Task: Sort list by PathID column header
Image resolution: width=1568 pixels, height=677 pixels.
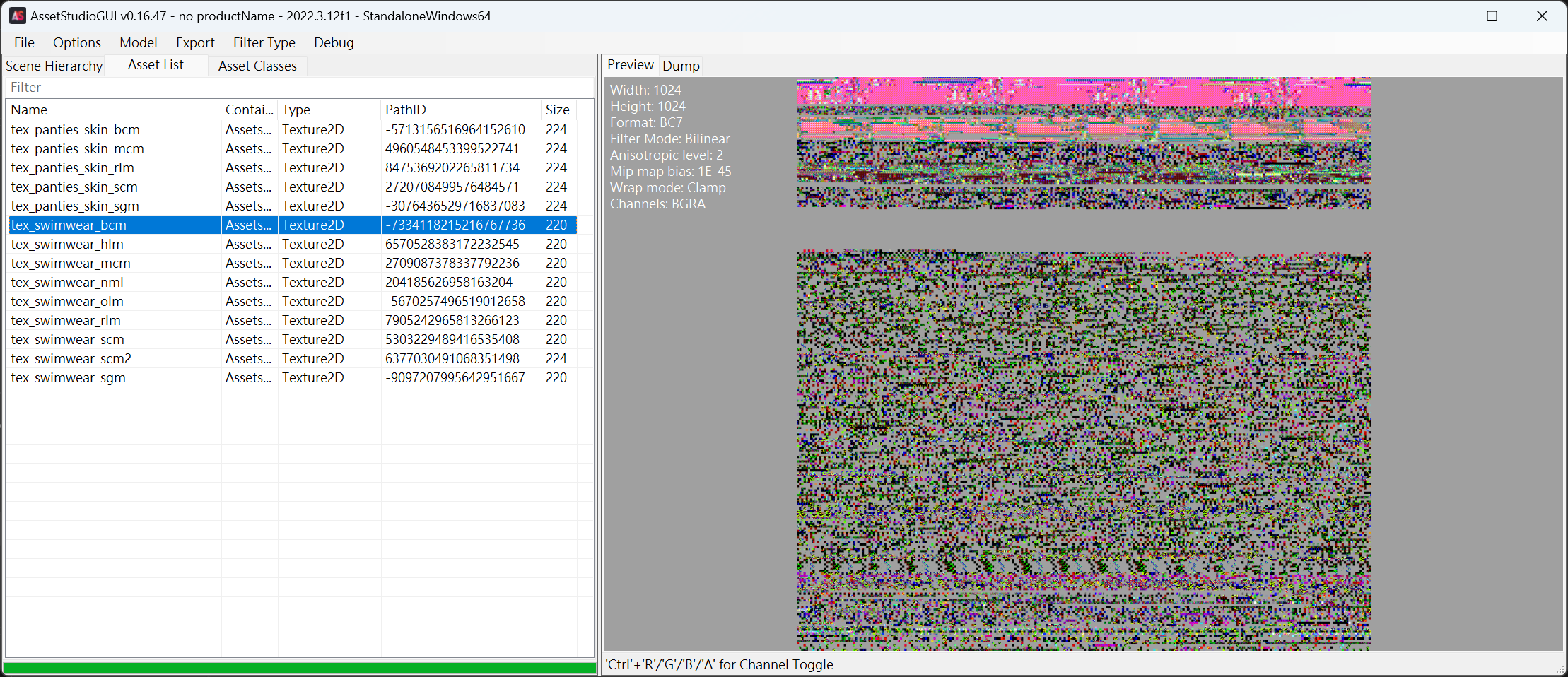Action: point(461,110)
